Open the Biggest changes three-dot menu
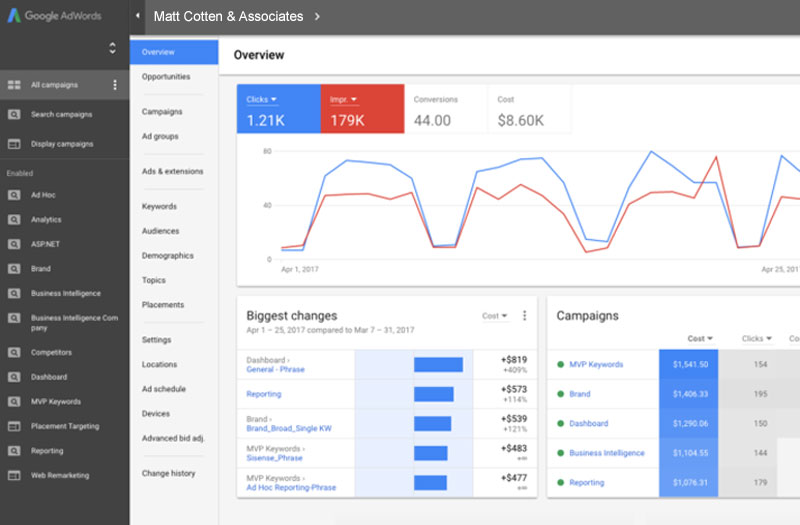Viewport: 800px width, 525px height. tap(524, 316)
